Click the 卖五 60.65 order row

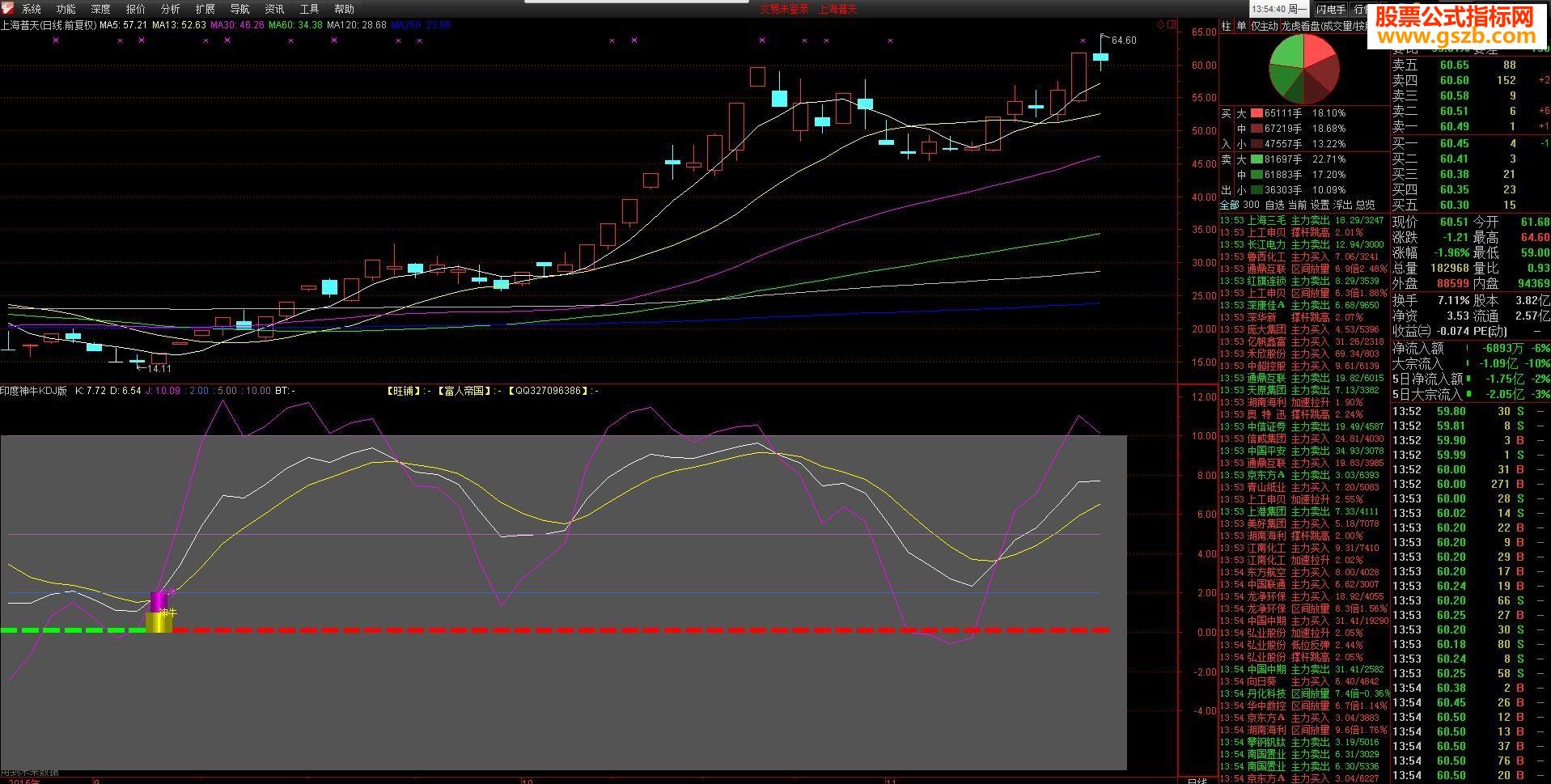pos(1470,66)
